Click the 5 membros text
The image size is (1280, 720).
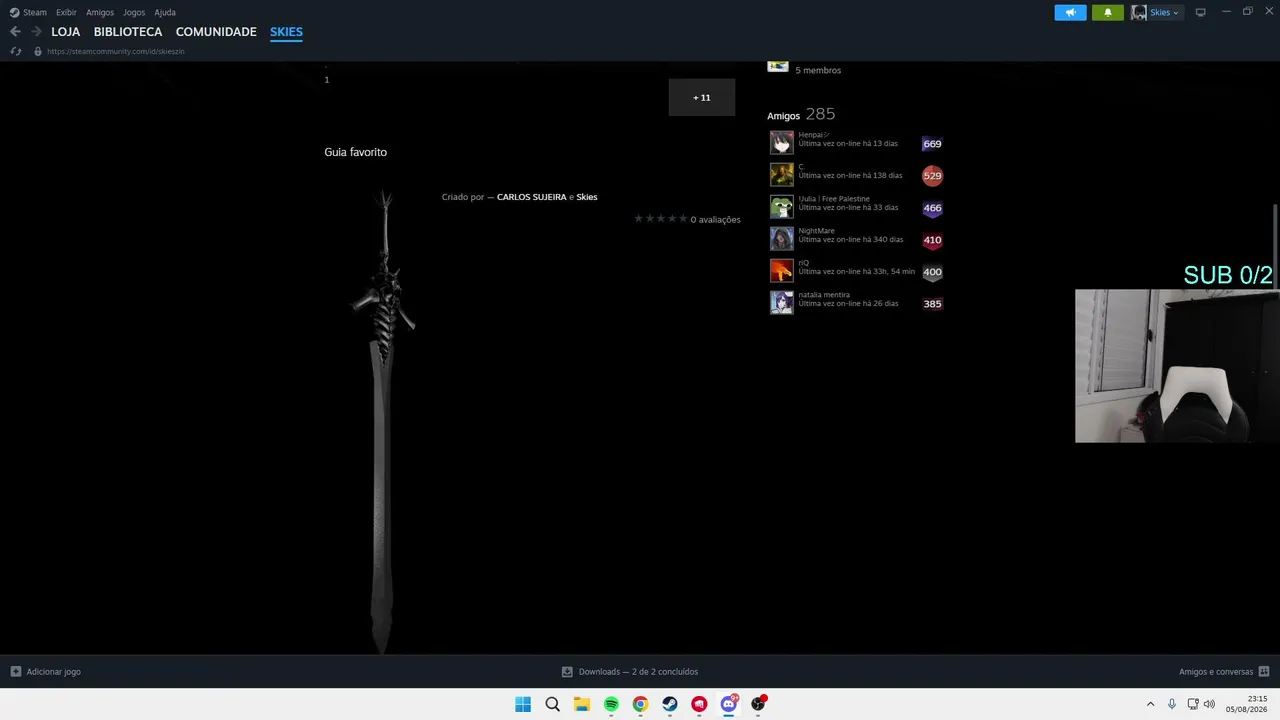pos(818,70)
